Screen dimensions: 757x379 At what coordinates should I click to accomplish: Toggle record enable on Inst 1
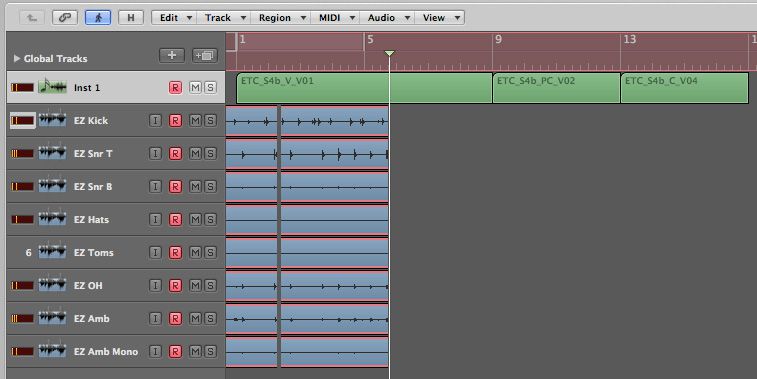[x=175, y=87]
